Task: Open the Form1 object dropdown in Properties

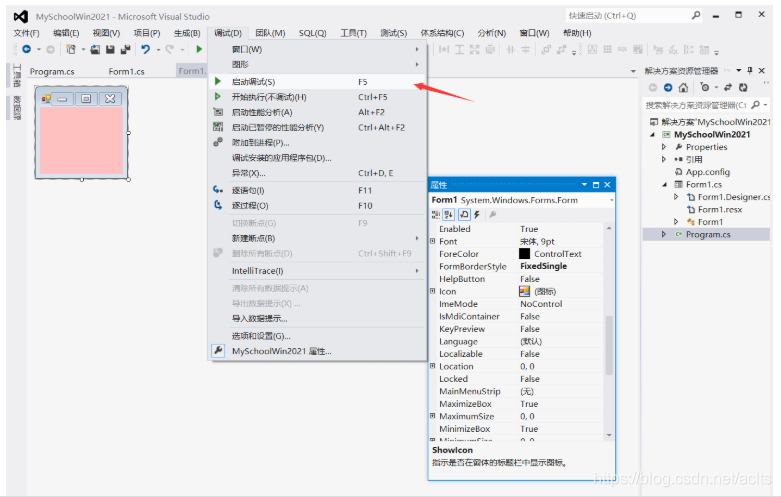Action: (x=611, y=200)
